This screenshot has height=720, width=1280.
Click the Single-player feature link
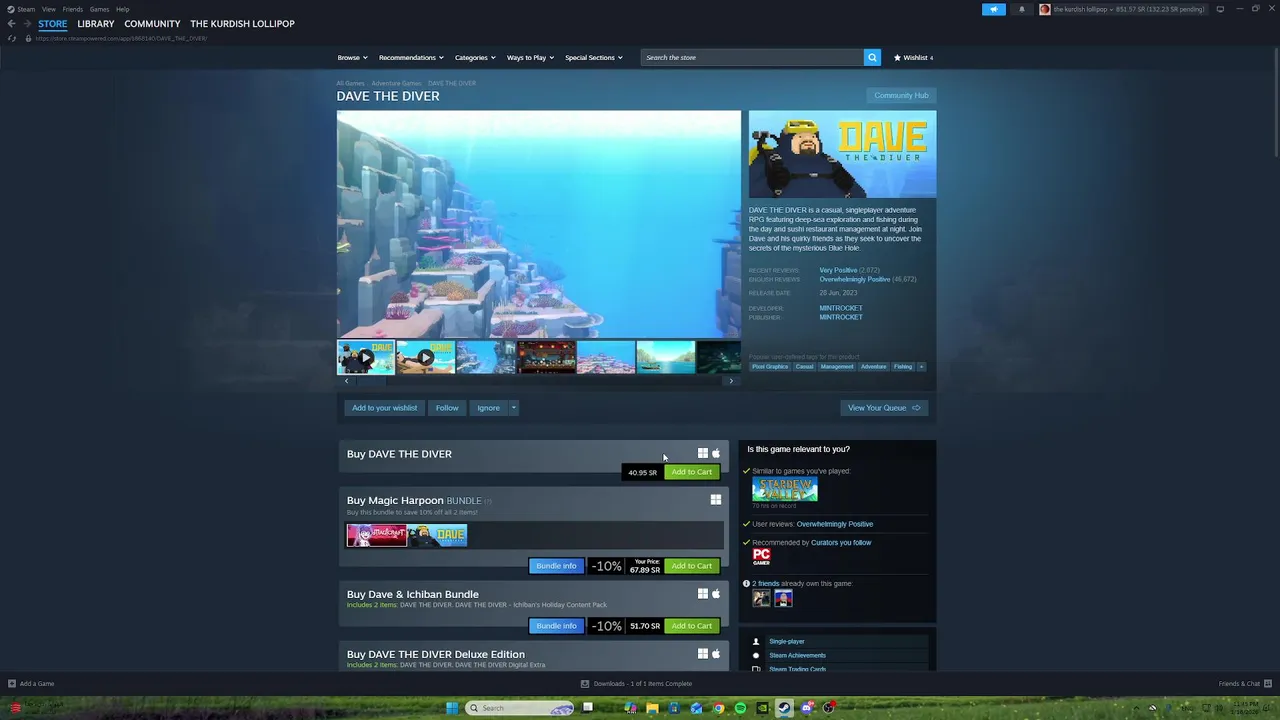[x=787, y=641]
